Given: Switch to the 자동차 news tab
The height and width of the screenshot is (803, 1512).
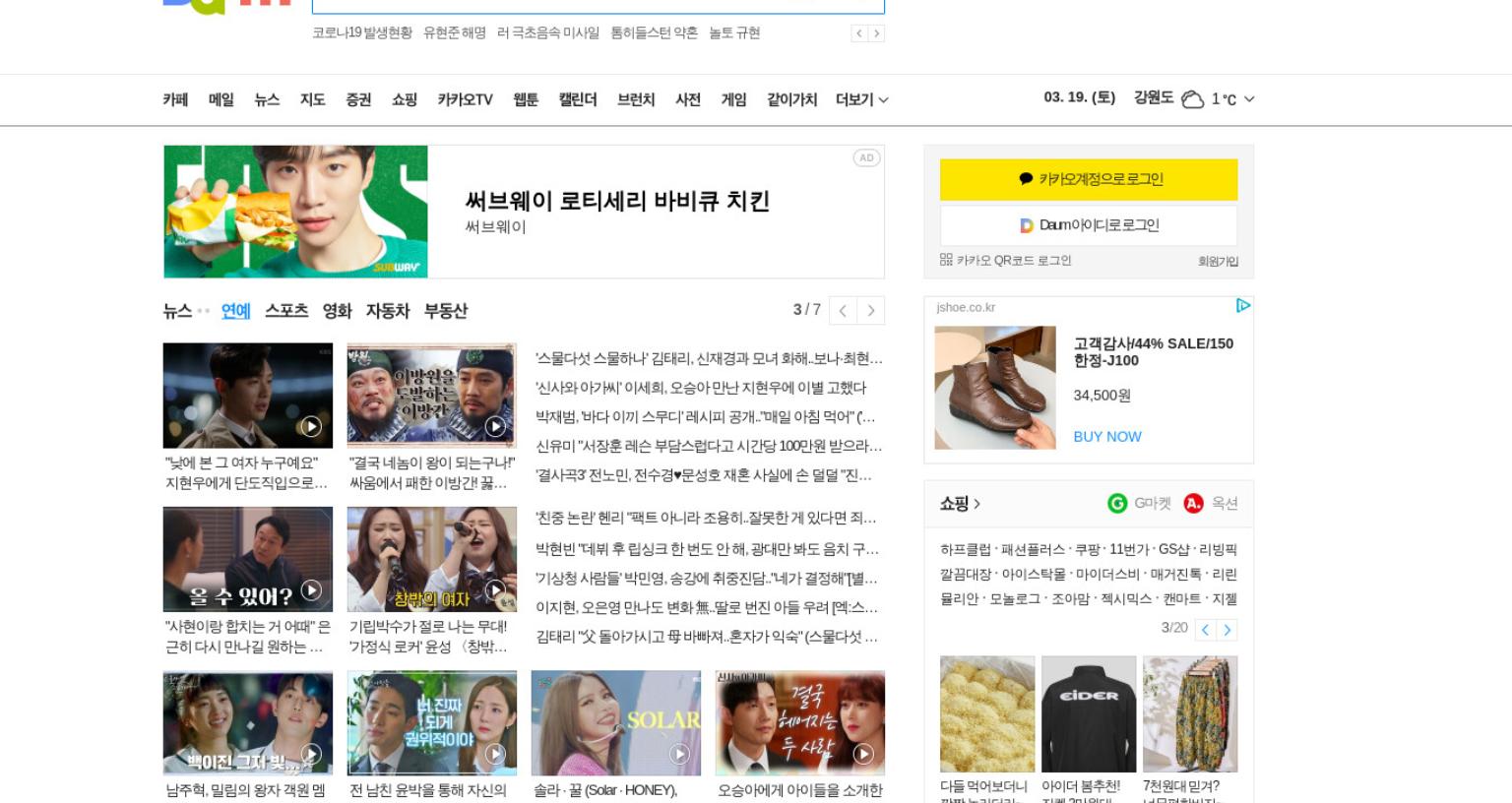Looking at the screenshot, I should (388, 311).
